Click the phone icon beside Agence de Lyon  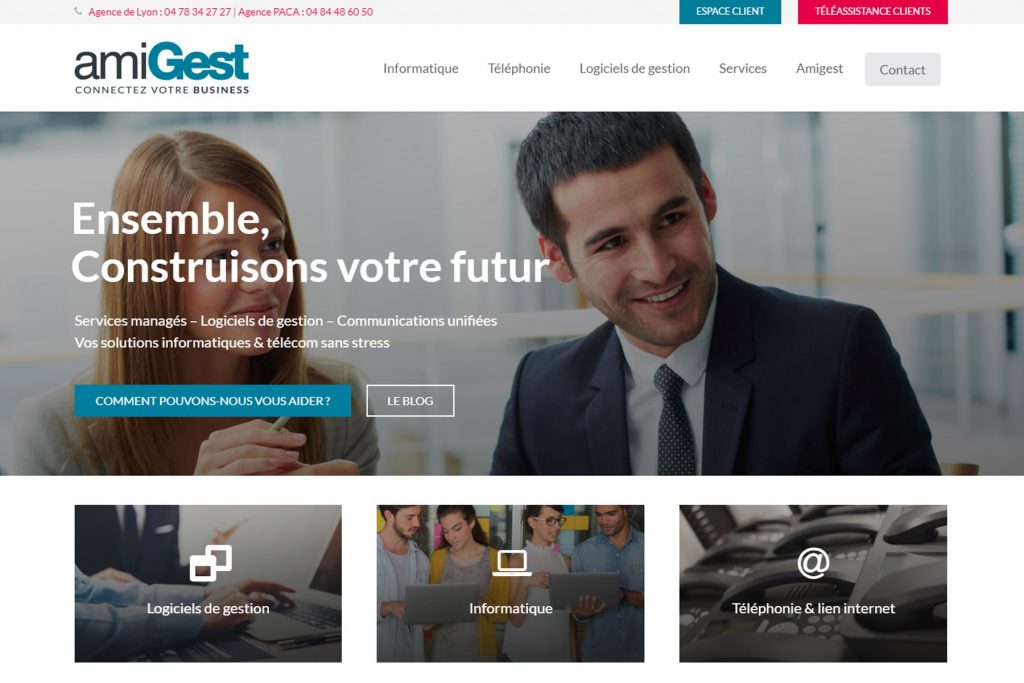[78, 11]
